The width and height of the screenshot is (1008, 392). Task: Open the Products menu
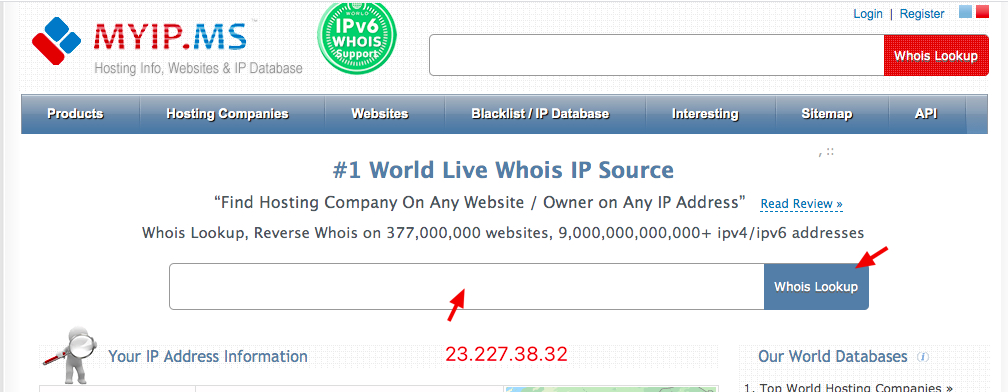75,114
